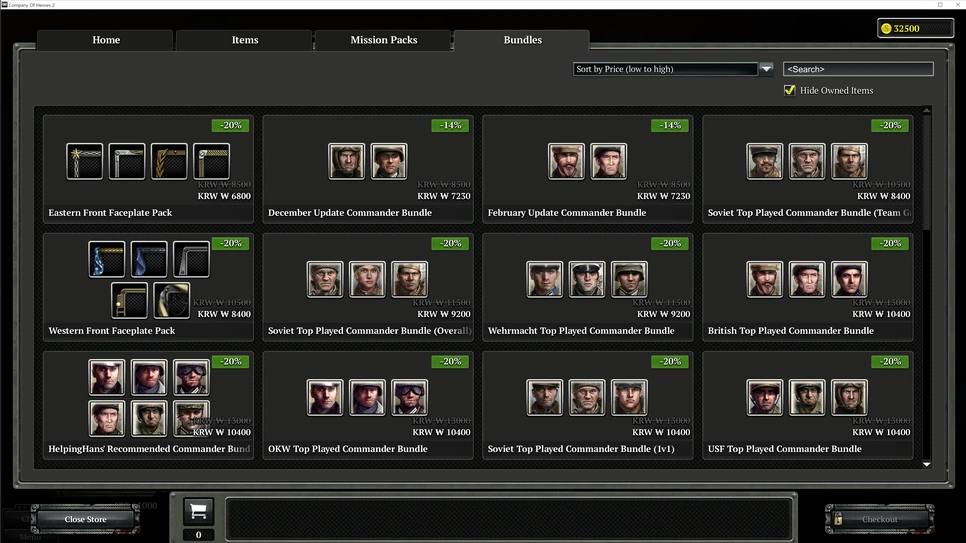
Task: Open Wehrmacht Top Played Commander Bundle title
Action: [x=581, y=331]
